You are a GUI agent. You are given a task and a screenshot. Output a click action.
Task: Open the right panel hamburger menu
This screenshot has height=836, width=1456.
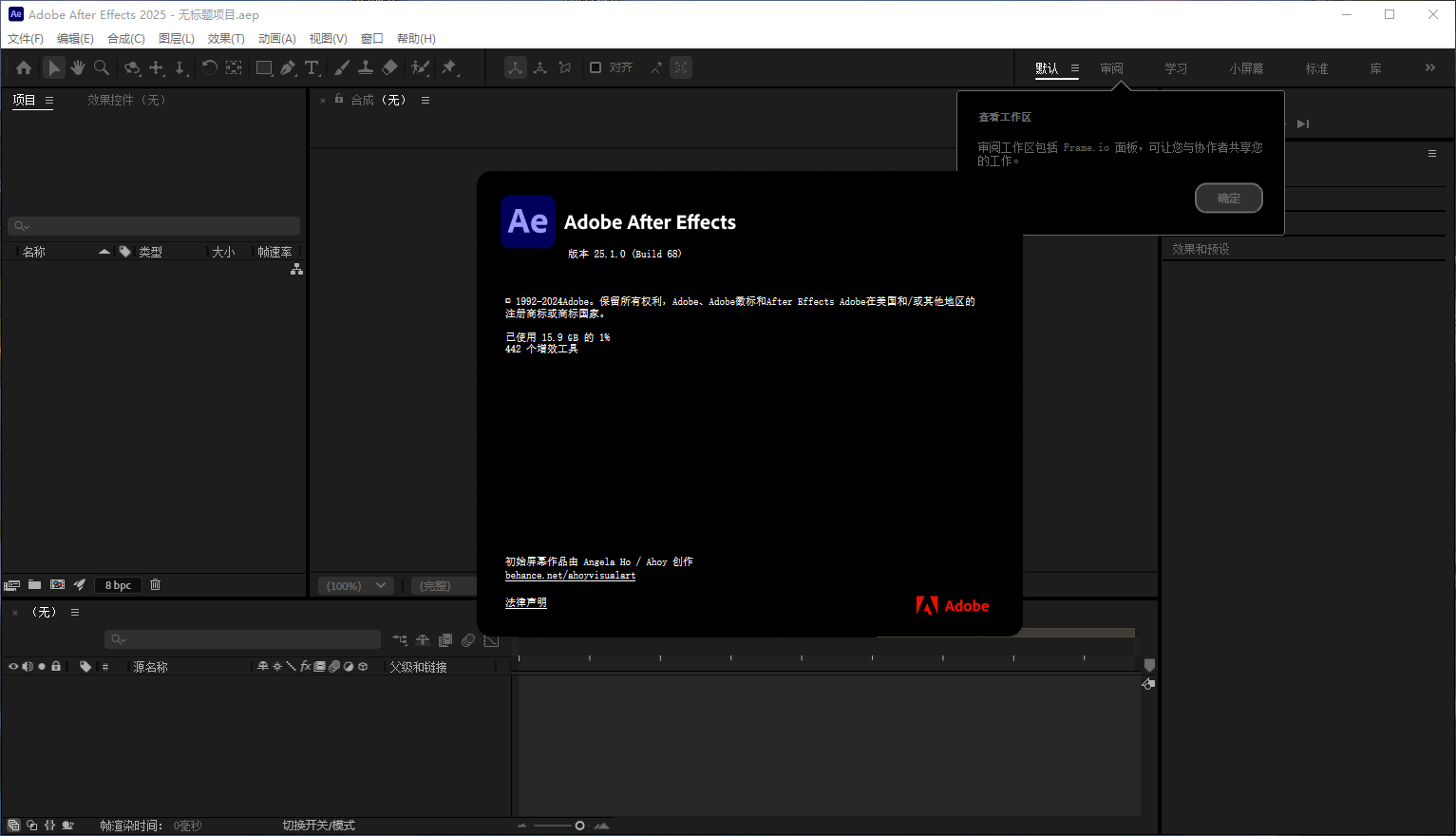(x=1432, y=153)
